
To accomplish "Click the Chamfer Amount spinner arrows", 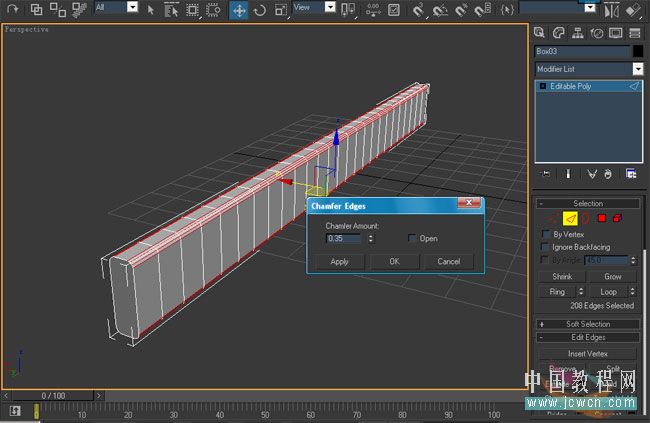I will click(x=371, y=238).
